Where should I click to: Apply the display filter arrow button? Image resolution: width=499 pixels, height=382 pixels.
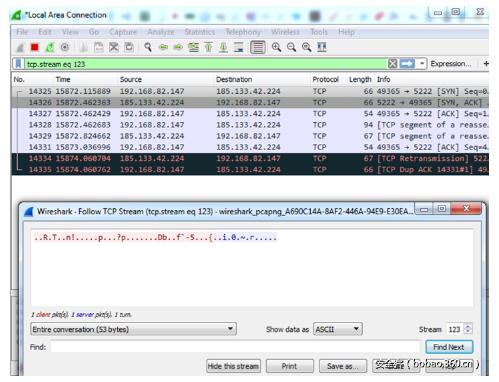(407, 63)
